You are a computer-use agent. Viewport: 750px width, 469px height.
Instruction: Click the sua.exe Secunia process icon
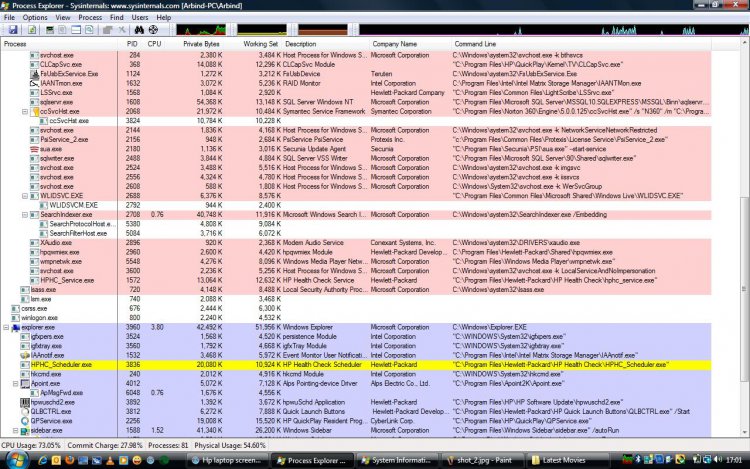(x=34, y=149)
